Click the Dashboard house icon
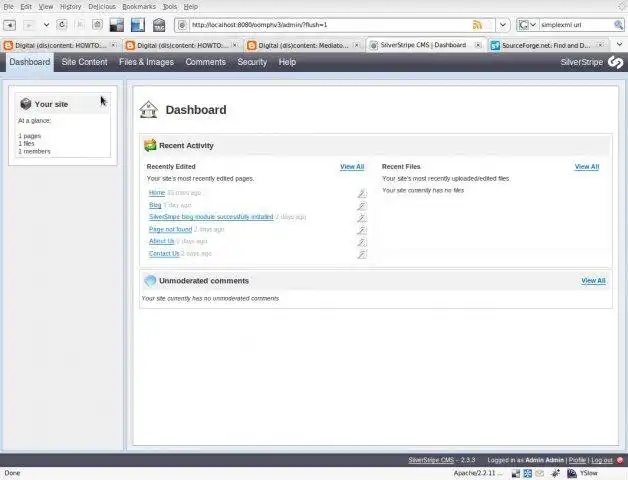Image resolution: width=628 pixels, height=480 pixels. tap(149, 109)
